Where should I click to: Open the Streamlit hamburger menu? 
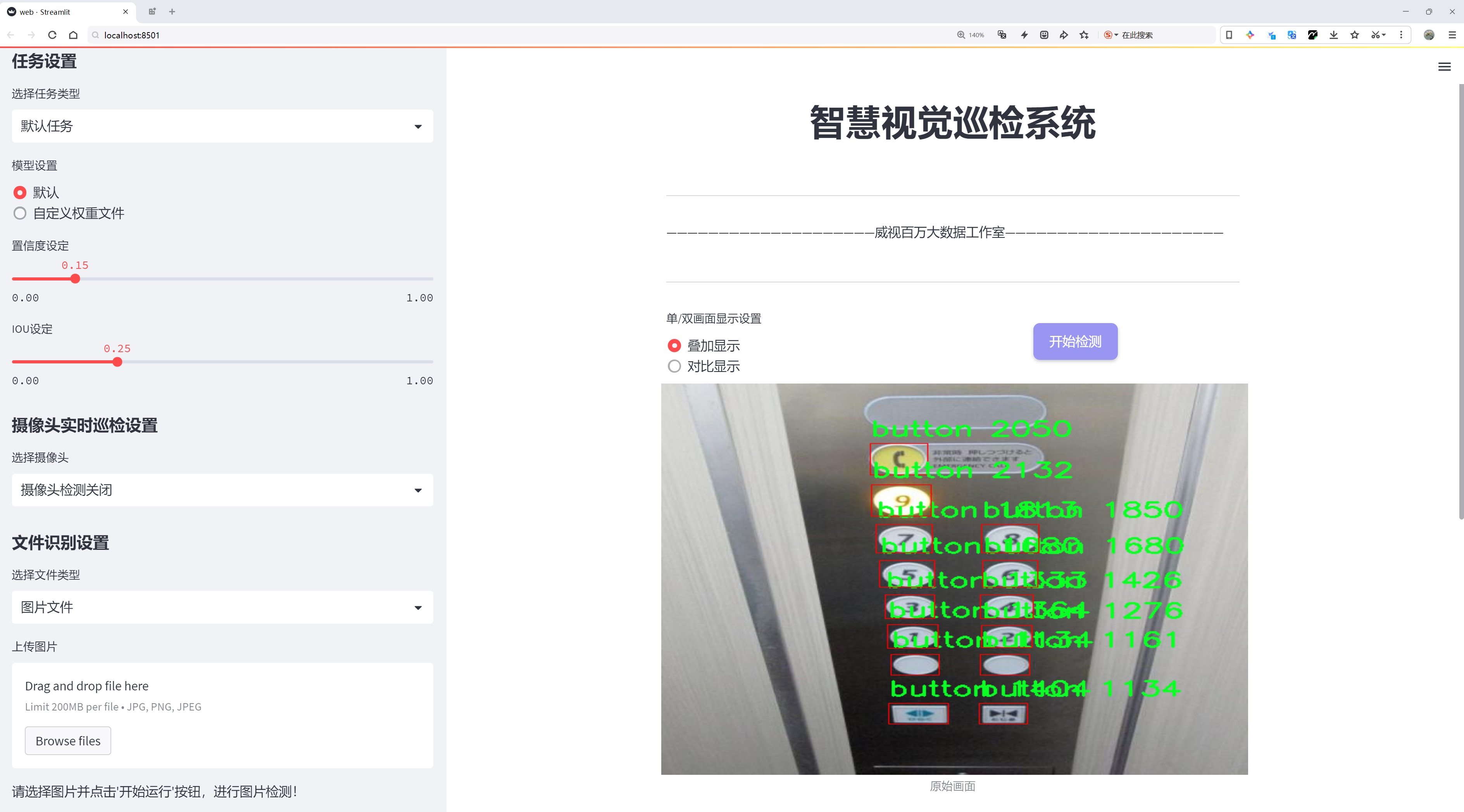point(1444,67)
